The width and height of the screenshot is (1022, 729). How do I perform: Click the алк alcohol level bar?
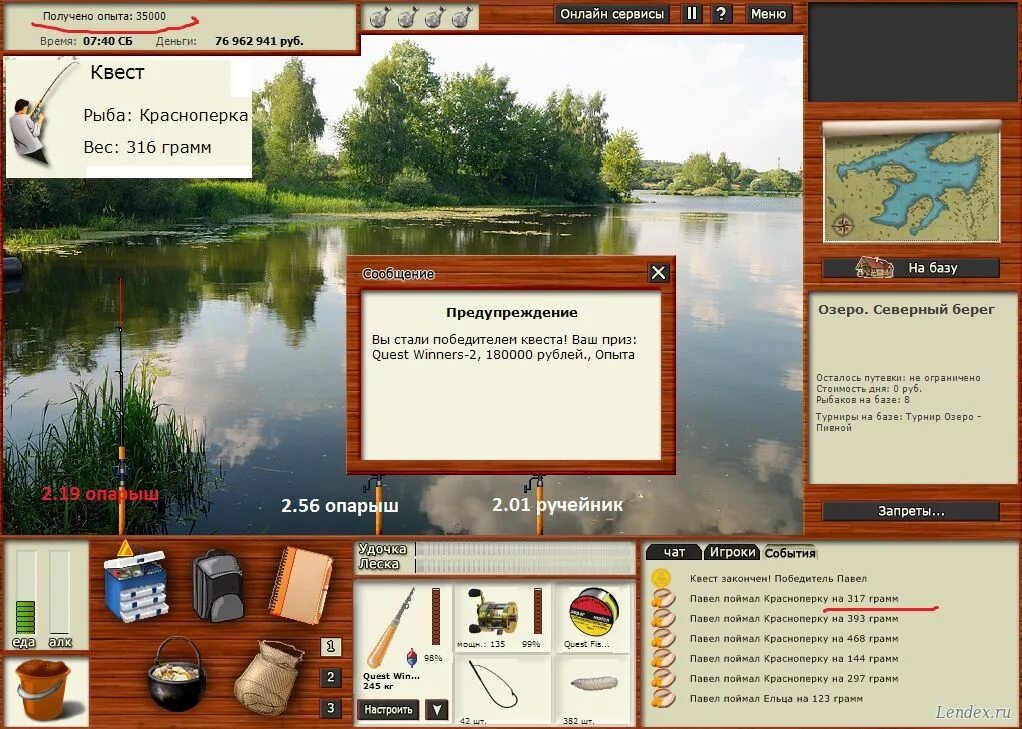[x=59, y=592]
